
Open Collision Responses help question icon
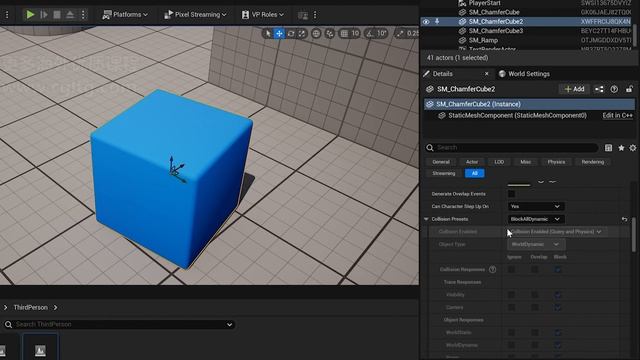point(492,269)
